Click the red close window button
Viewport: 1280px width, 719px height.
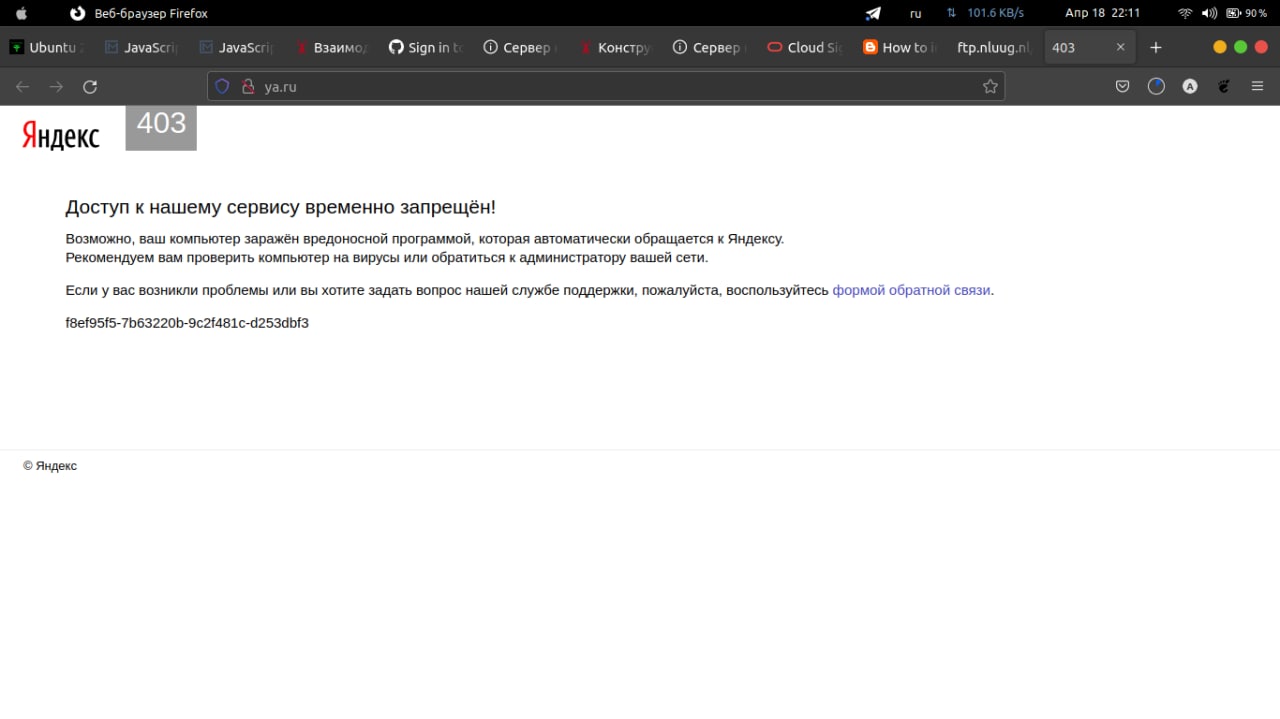[1262, 47]
